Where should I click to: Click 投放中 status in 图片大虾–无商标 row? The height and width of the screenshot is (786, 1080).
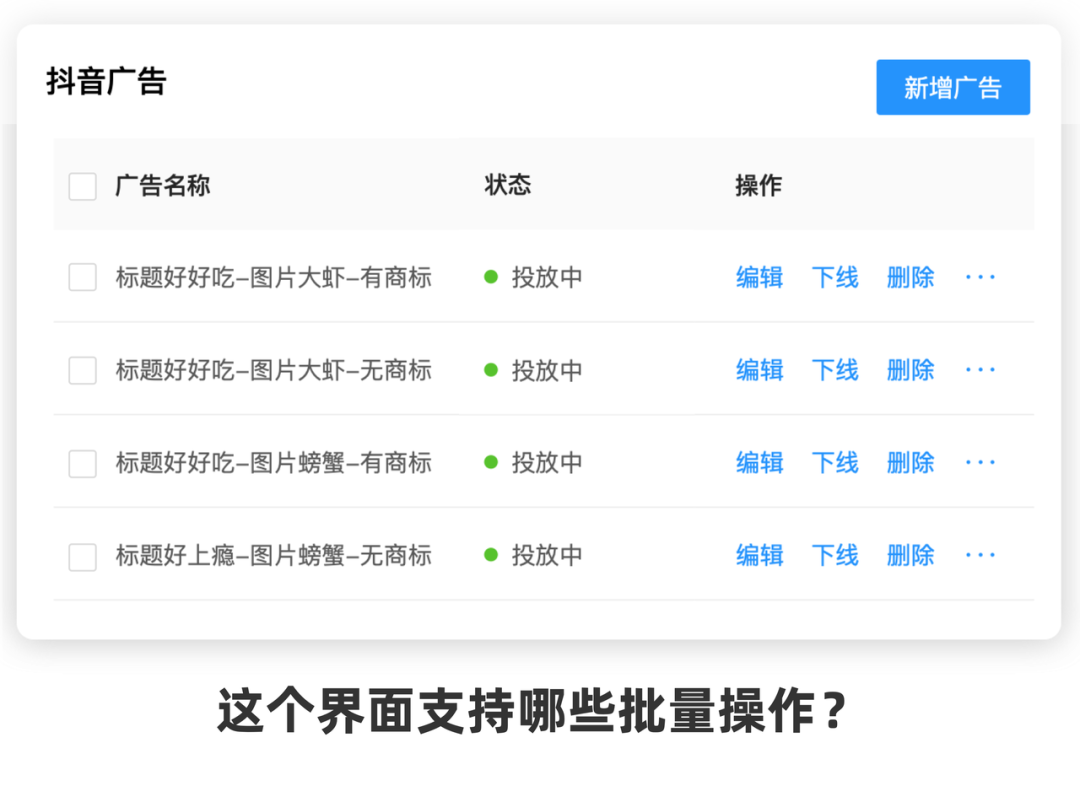point(533,370)
